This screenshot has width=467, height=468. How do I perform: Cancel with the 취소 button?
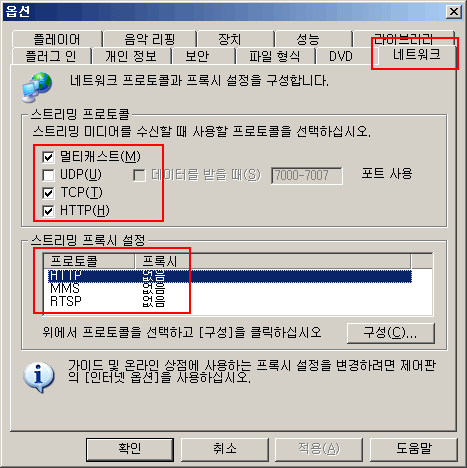pos(225,449)
